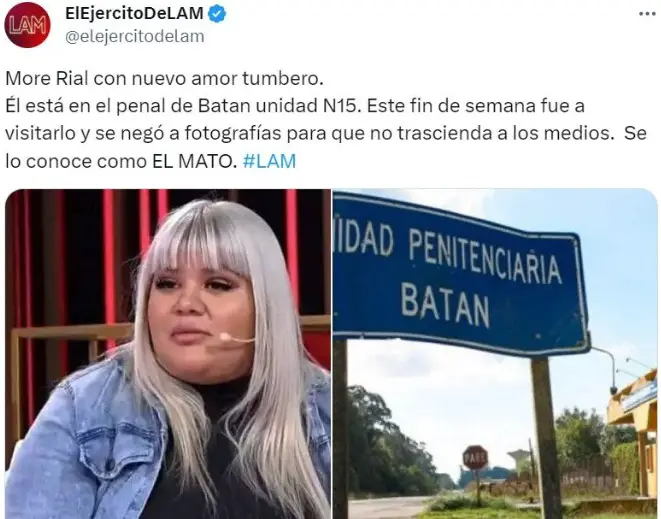Open the right photo of Batan sign
661x519 pixels.
pos(495,354)
